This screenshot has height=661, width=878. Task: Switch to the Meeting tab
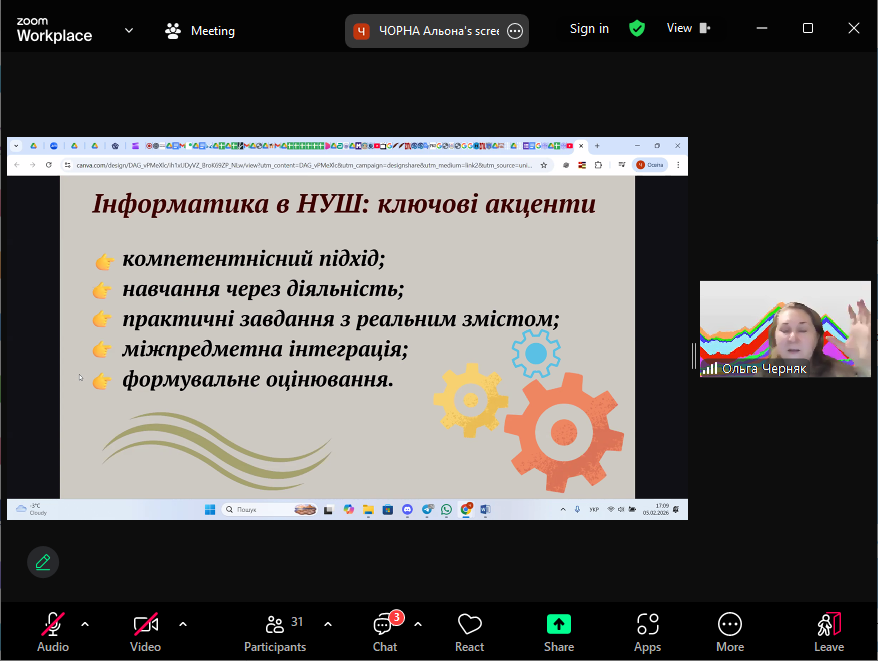tap(200, 31)
